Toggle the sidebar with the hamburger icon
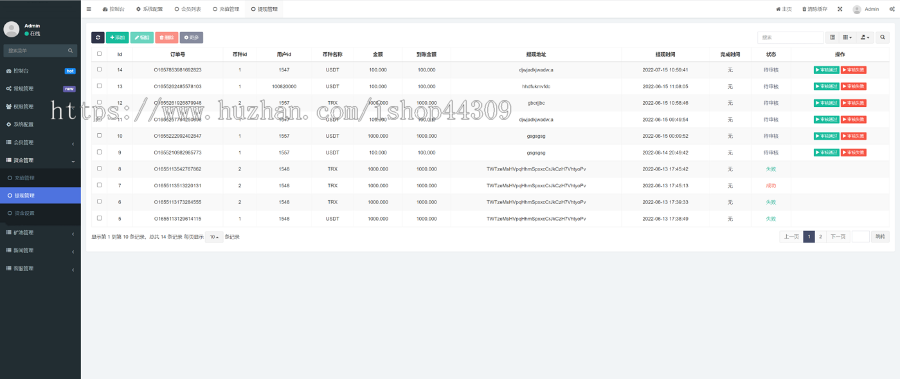 coord(88,9)
